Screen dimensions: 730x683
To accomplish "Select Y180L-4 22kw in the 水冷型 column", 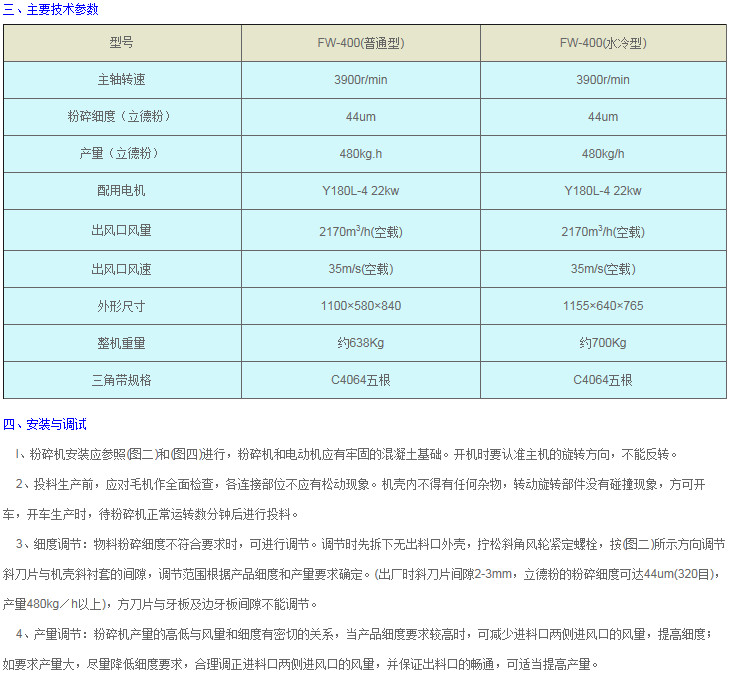I will click(x=603, y=190).
